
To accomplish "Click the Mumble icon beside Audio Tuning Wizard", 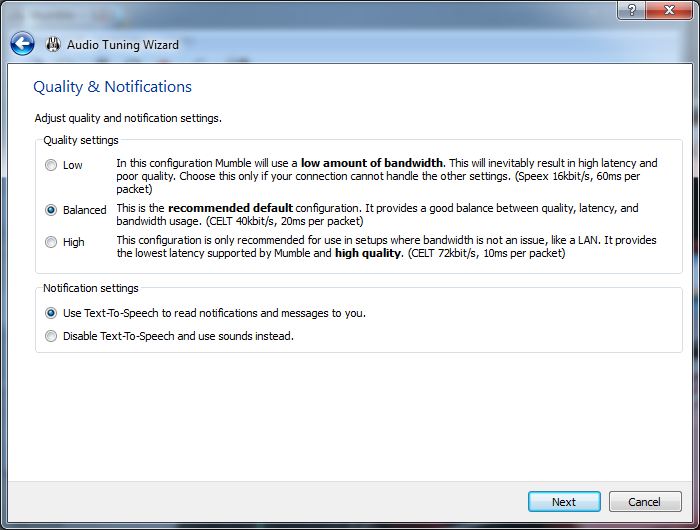I will (53, 44).
